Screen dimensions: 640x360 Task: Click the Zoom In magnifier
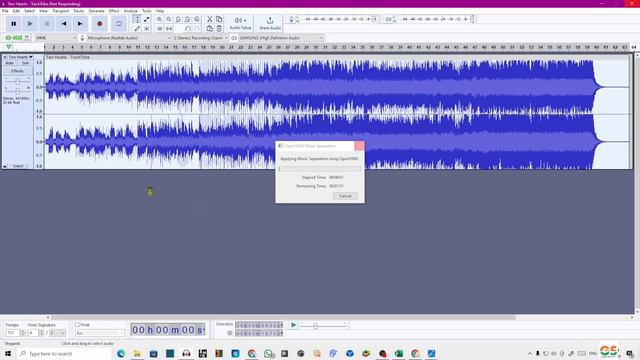(159, 20)
